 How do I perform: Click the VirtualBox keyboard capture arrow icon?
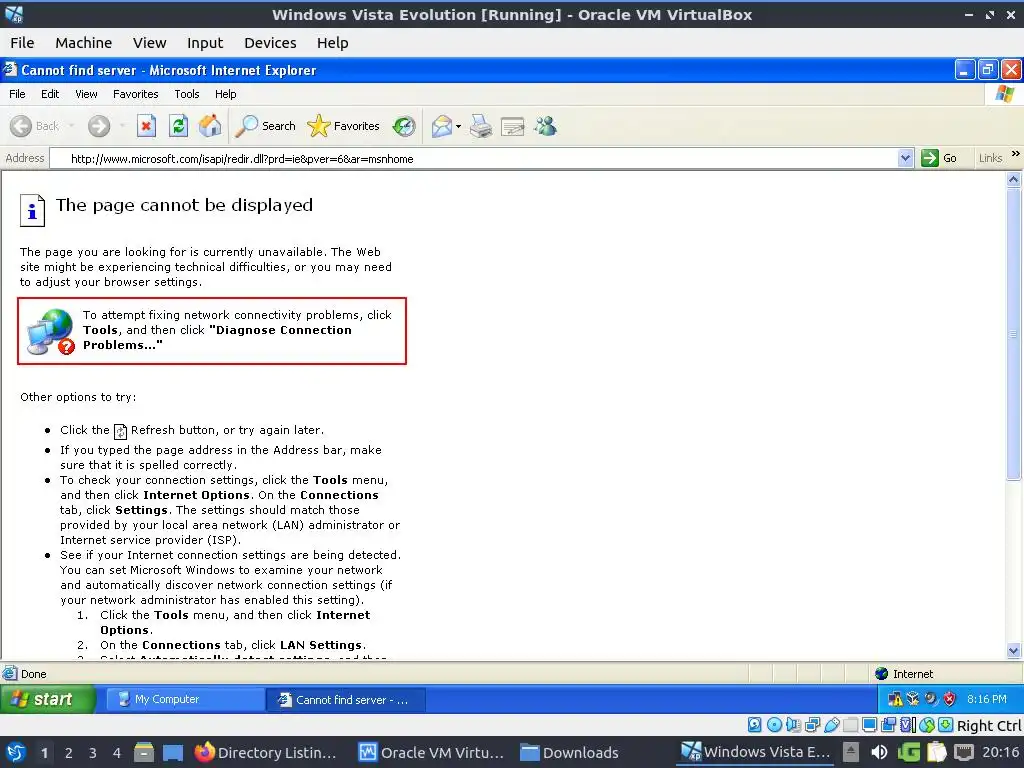(946, 725)
